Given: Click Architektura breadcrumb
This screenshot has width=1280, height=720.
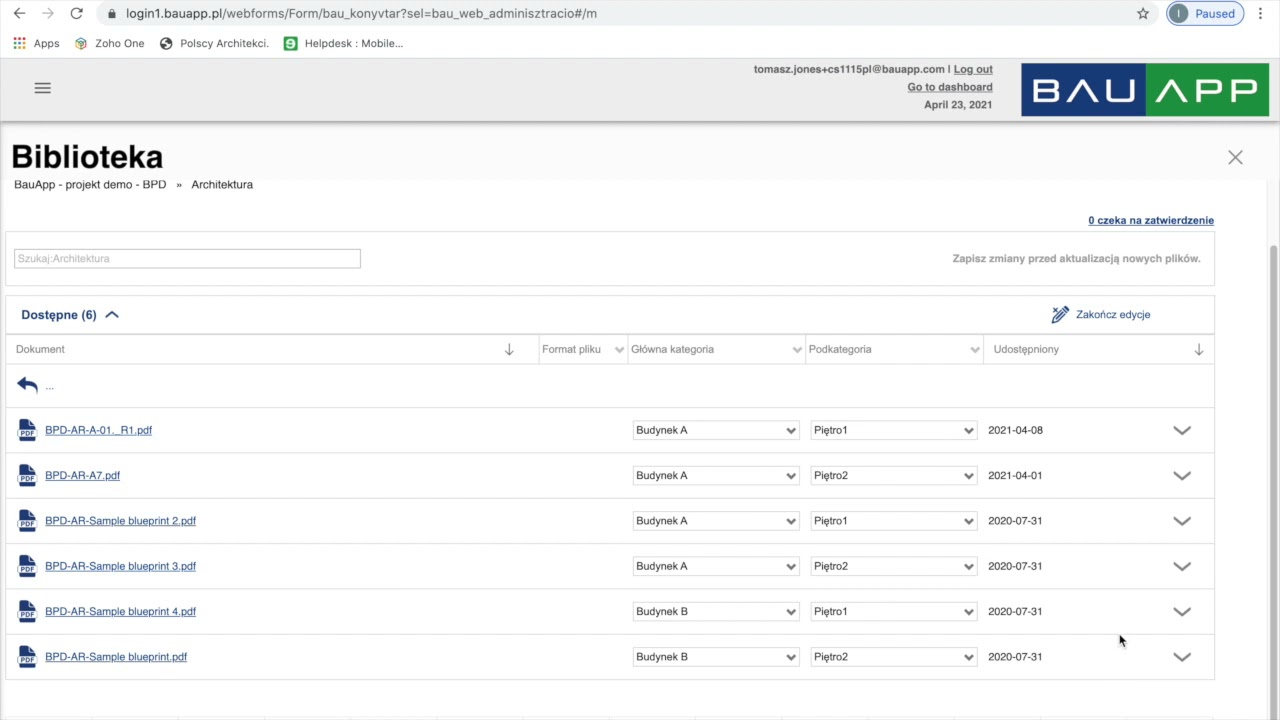Looking at the screenshot, I should click(222, 185).
